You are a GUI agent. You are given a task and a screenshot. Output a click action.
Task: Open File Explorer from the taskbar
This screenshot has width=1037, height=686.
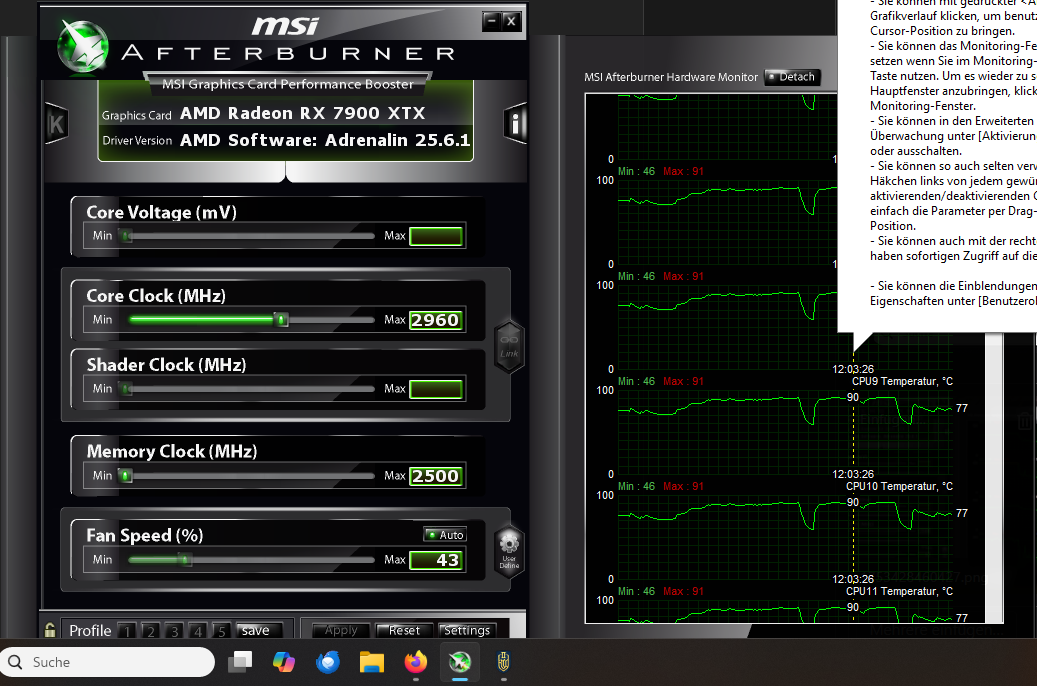click(x=372, y=662)
